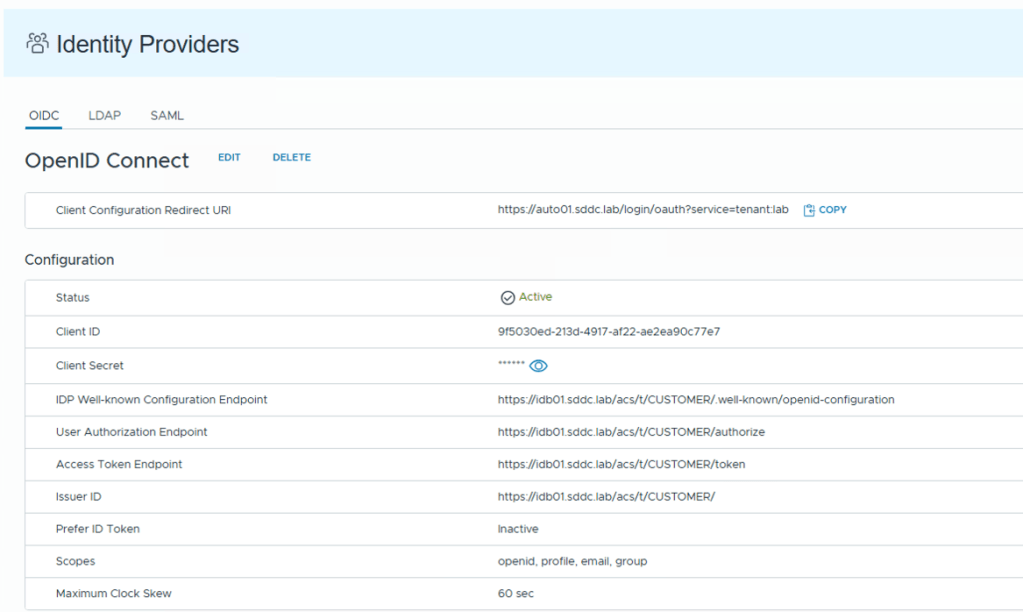Click the masked Client Secret asterisks
The width and height of the screenshot is (1023, 612).
(511, 365)
